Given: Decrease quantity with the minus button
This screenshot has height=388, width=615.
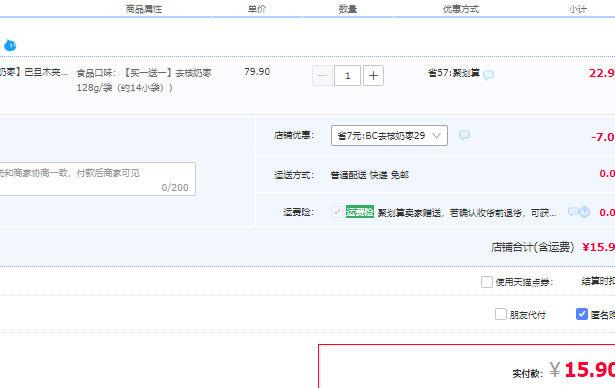Looking at the screenshot, I should [x=322, y=76].
